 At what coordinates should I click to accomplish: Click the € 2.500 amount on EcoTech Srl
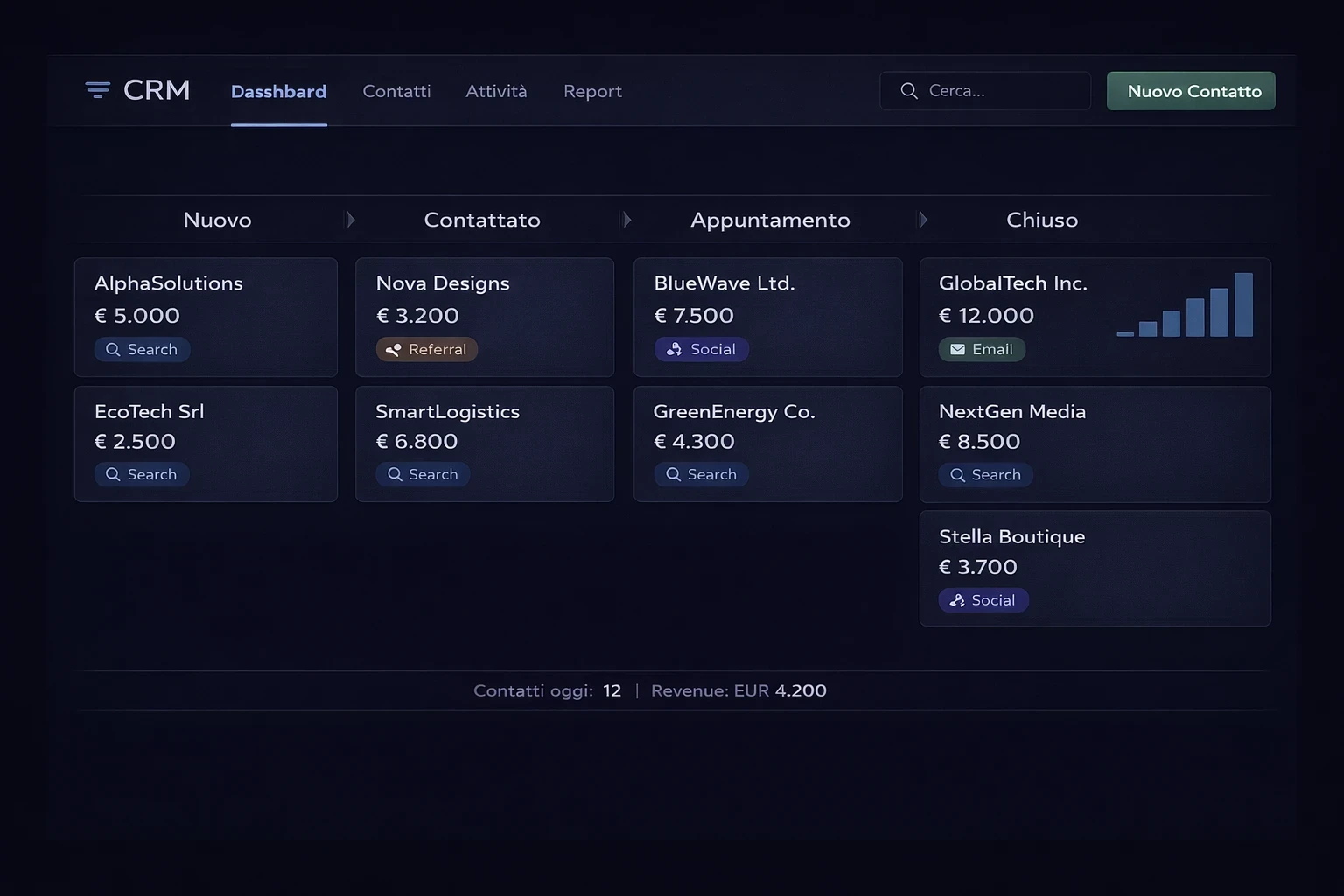[x=136, y=442]
